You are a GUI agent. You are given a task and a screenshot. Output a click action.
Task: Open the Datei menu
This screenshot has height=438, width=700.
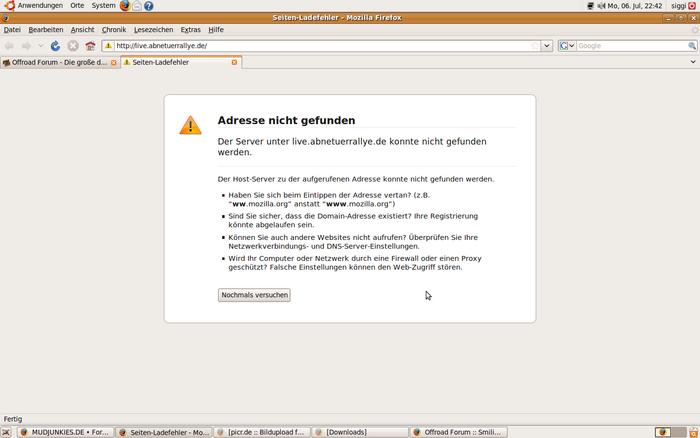tap(12, 29)
